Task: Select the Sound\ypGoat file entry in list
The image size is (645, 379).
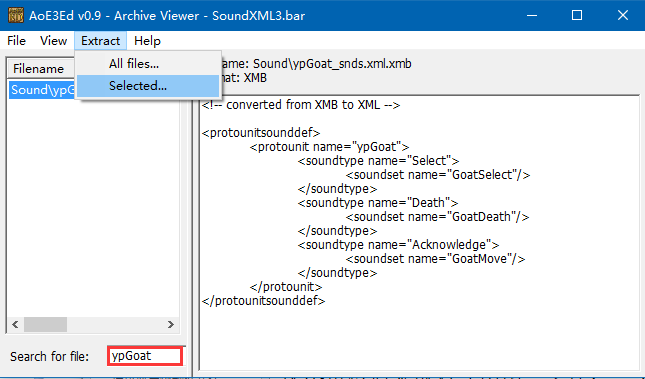Action: [x=42, y=90]
